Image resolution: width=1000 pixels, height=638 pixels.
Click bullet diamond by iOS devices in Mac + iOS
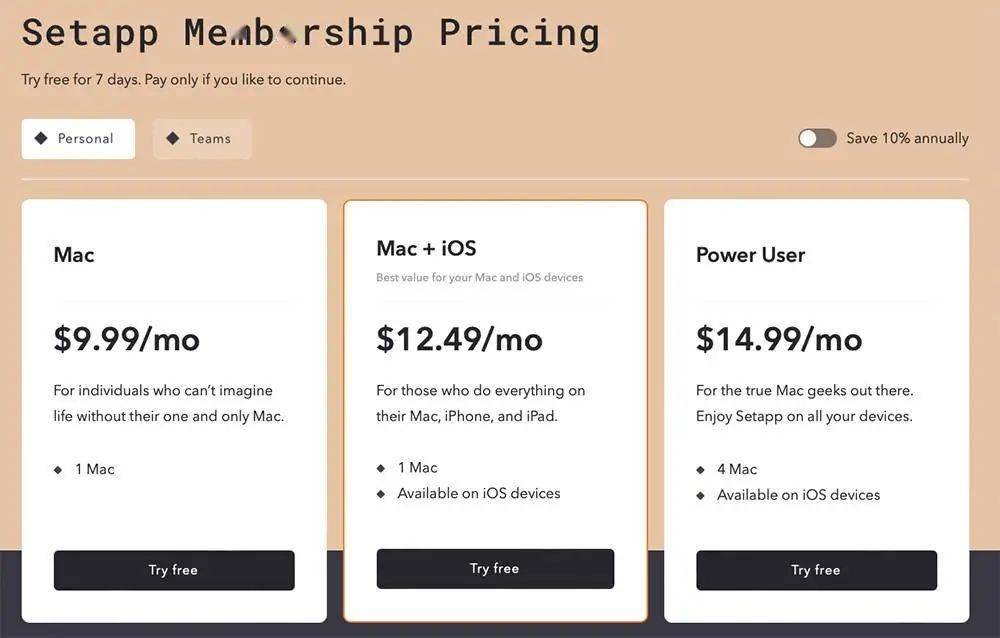(381, 494)
